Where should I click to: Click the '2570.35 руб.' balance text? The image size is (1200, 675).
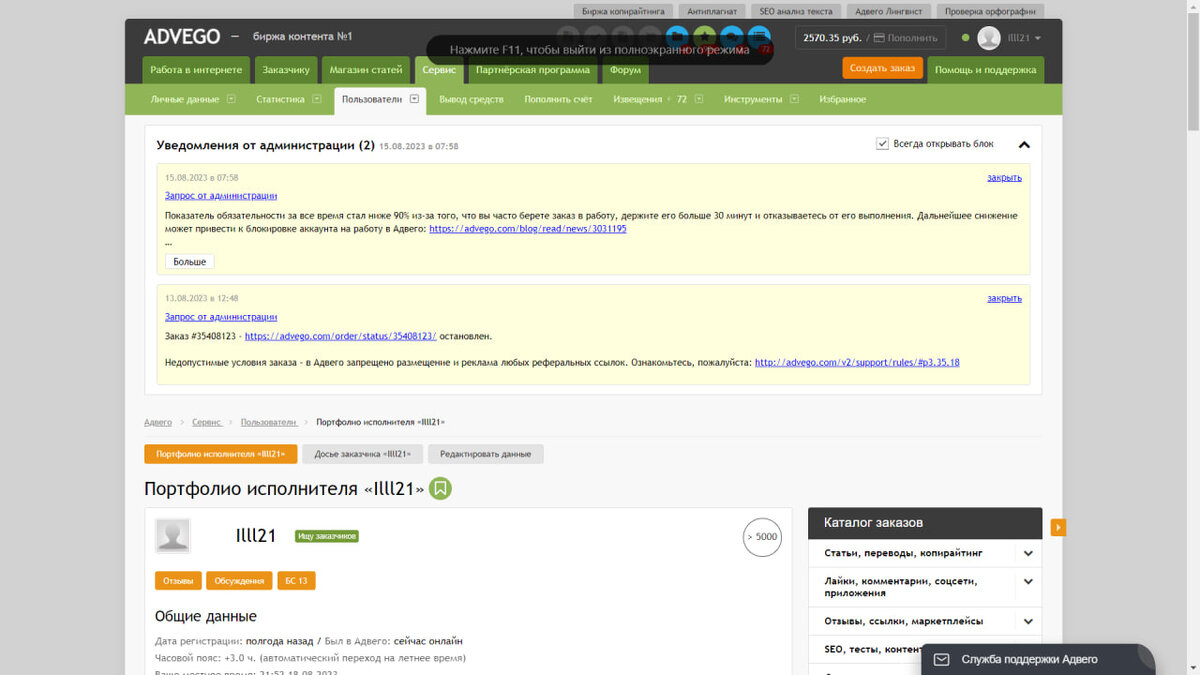(x=832, y=38)
